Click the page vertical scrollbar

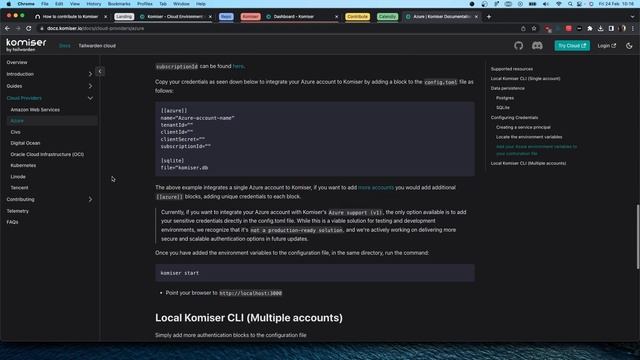click(638, 237)
